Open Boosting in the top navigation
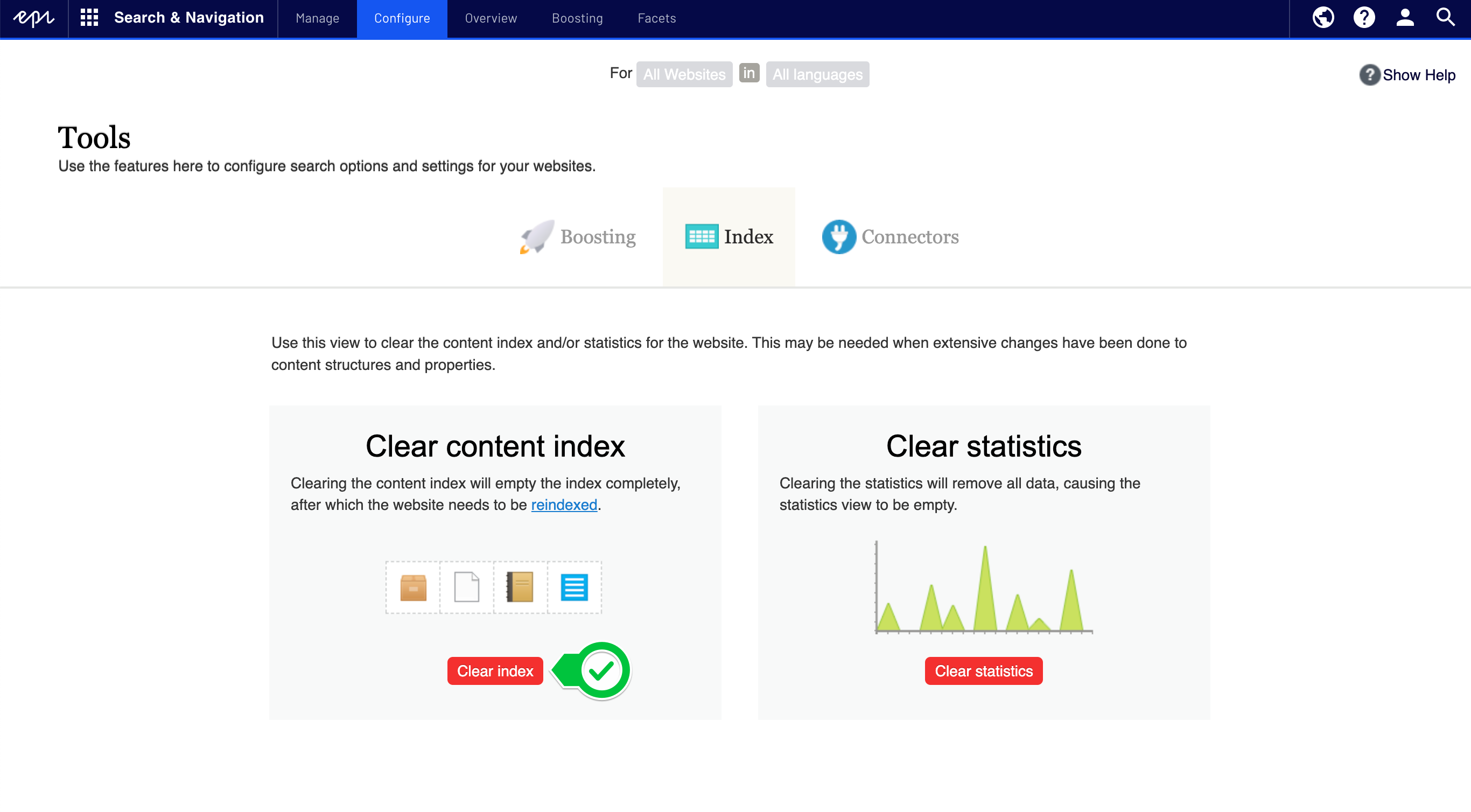Screen dimensions: 1471x812 point(577,18)
